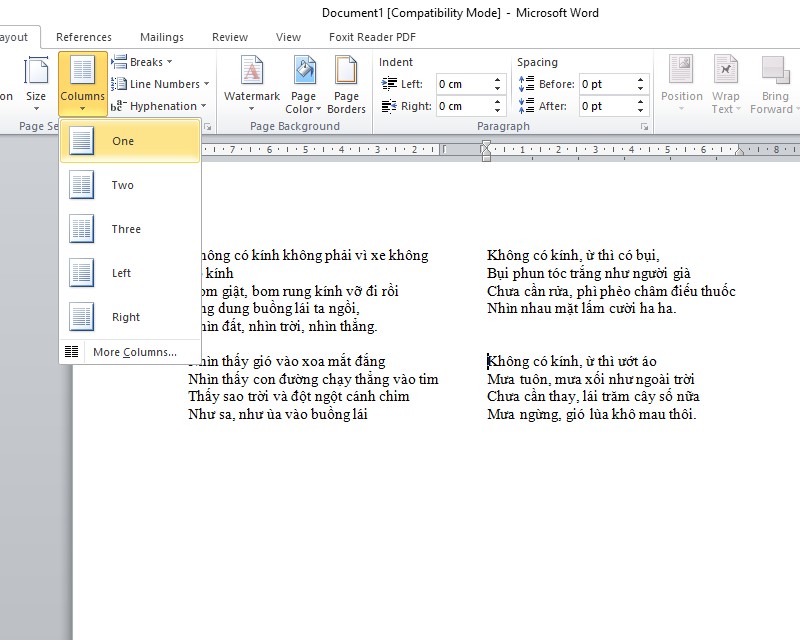Click the Spacing After icon
Viewport: 800px width, 640px height.
527,106
